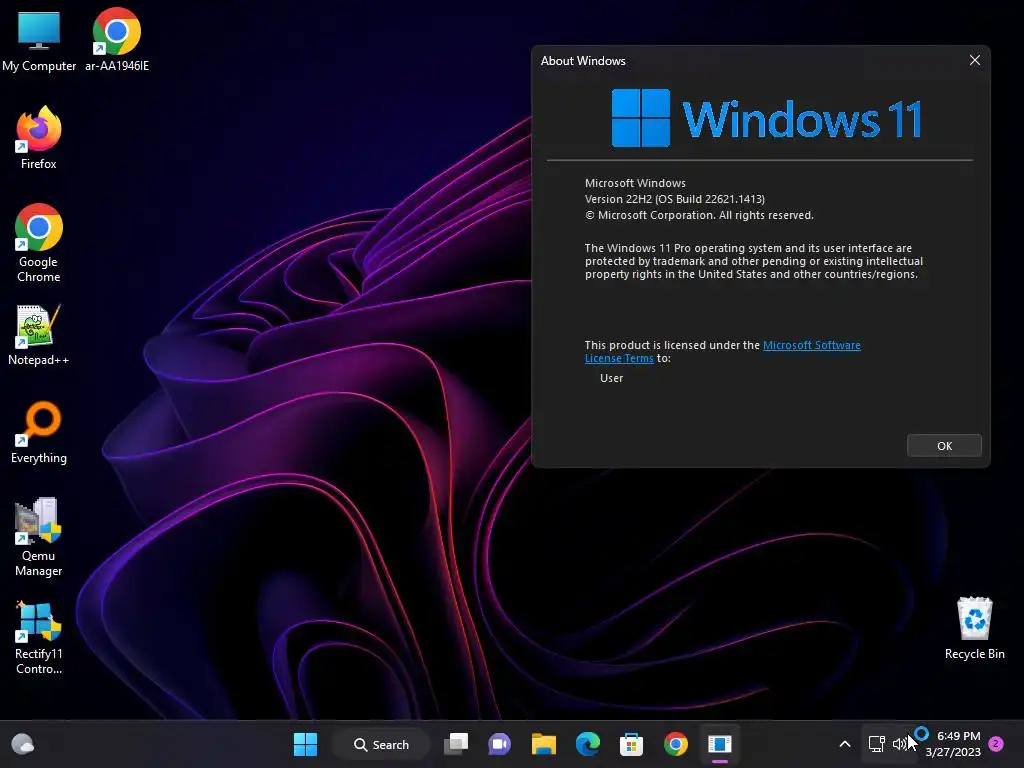Image resolution: width=1024 pixels, height=768 pixels.
Task: Open notification center badge
Action: point(997,744)
